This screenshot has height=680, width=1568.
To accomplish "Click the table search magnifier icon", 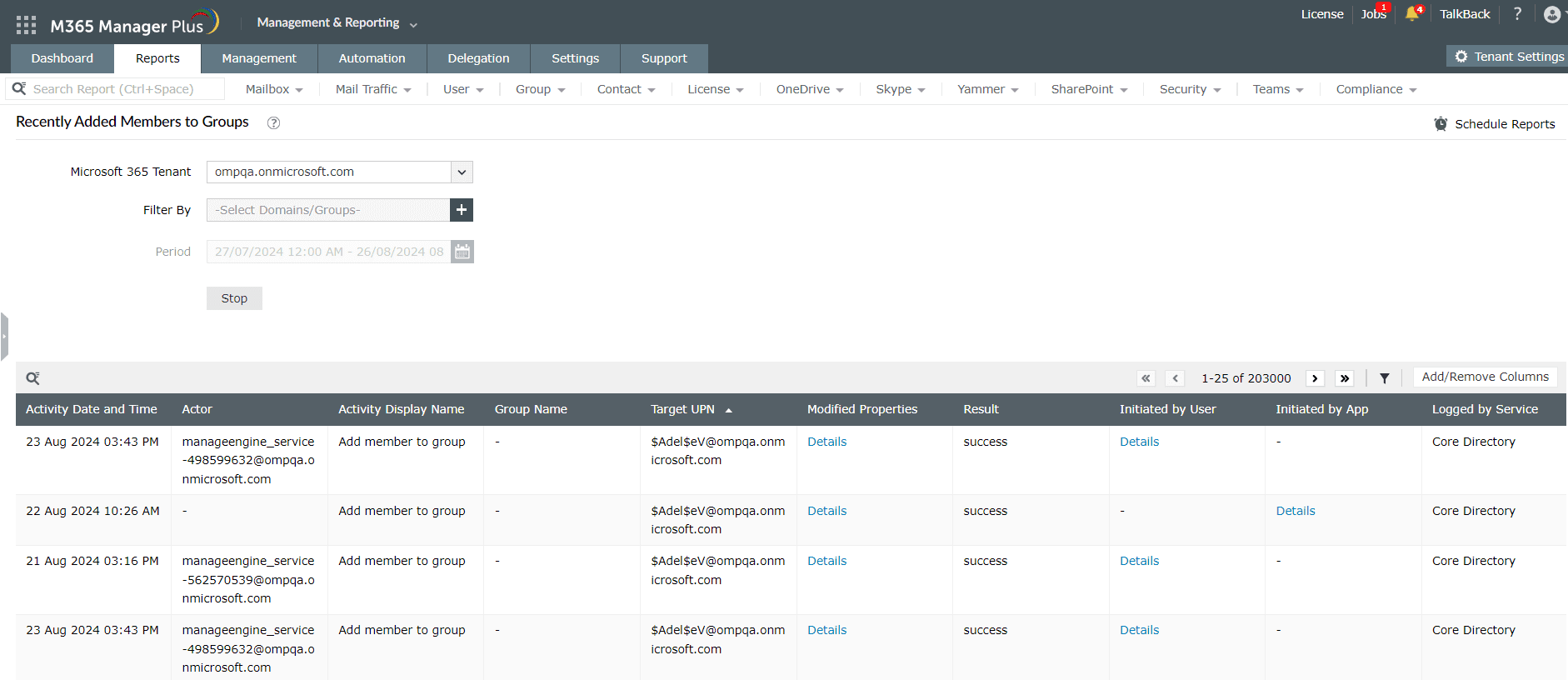I will point(32,378).
